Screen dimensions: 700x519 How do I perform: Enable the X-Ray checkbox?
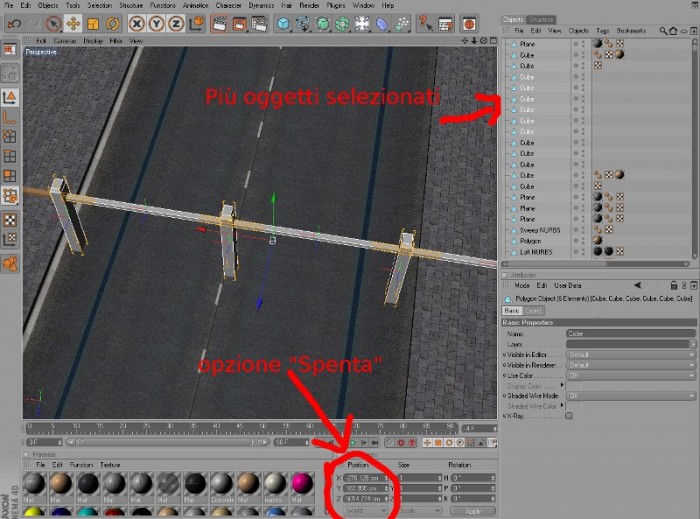[x=569, y=416]
